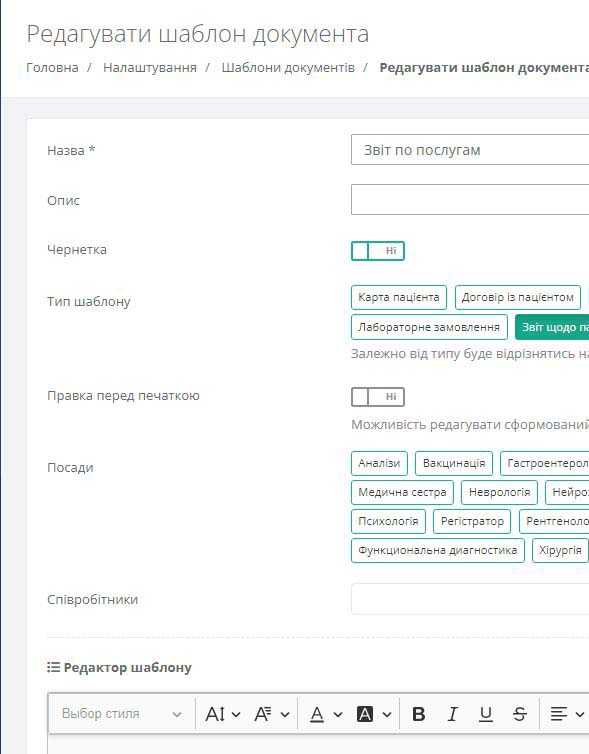Image resolution: width=589 pixels, height=754 pixels.
Task: Expand the alignment dropdown arrow
Action: [x=580, y=715]
